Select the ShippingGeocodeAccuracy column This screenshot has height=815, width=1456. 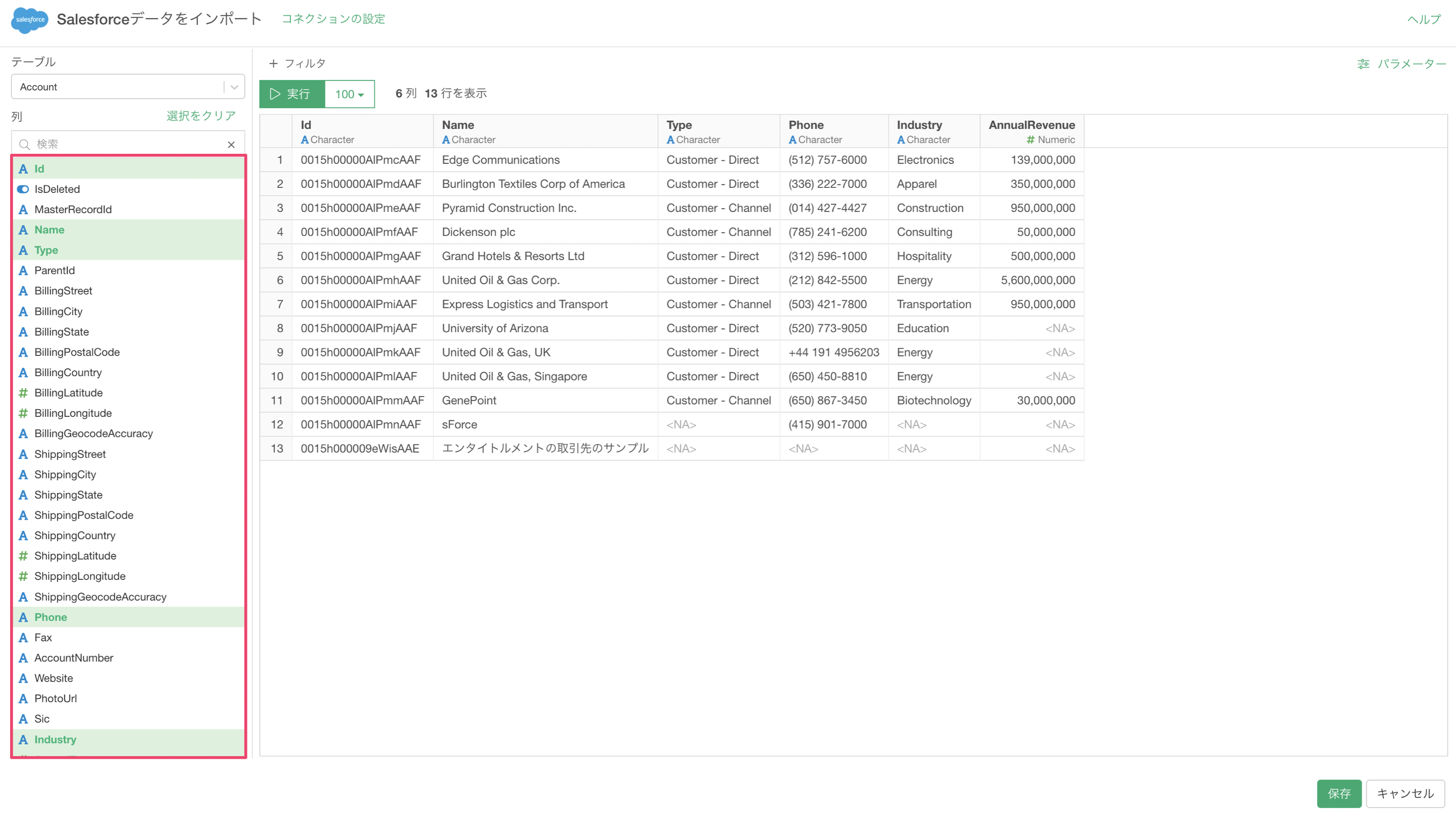pos(129,597)
